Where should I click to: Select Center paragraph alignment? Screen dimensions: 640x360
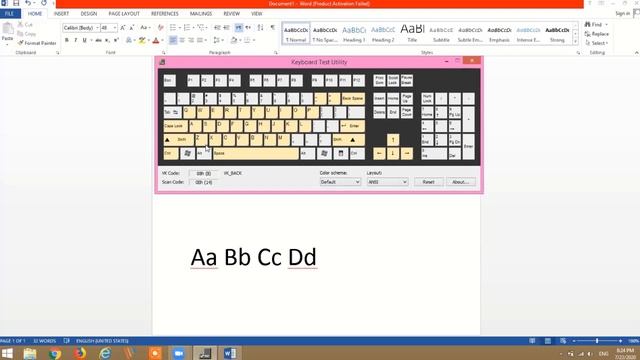tap(182, 40)
